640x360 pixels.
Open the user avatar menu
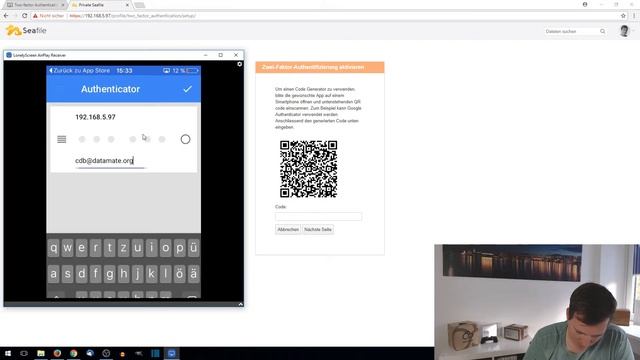[x=624, y=31]
